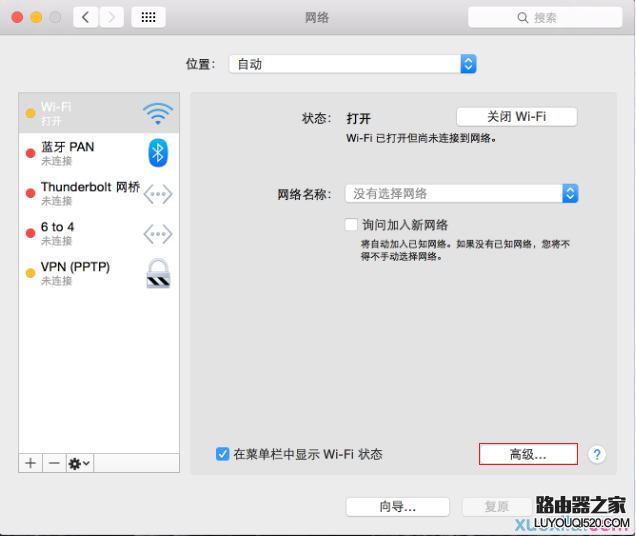Screen dimensions: 636x536
Task: Click the red status dot beside 6 to 4
Action: point(30,233)
